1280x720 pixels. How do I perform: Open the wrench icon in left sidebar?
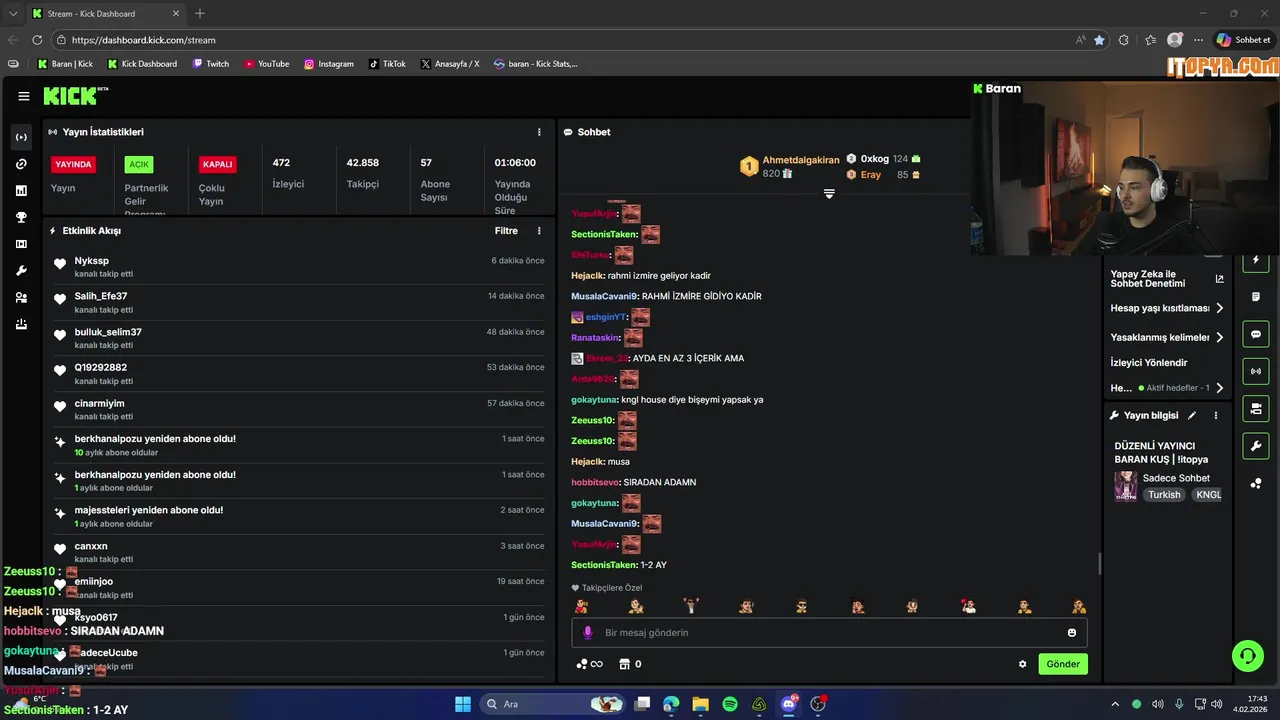(21, 271)
